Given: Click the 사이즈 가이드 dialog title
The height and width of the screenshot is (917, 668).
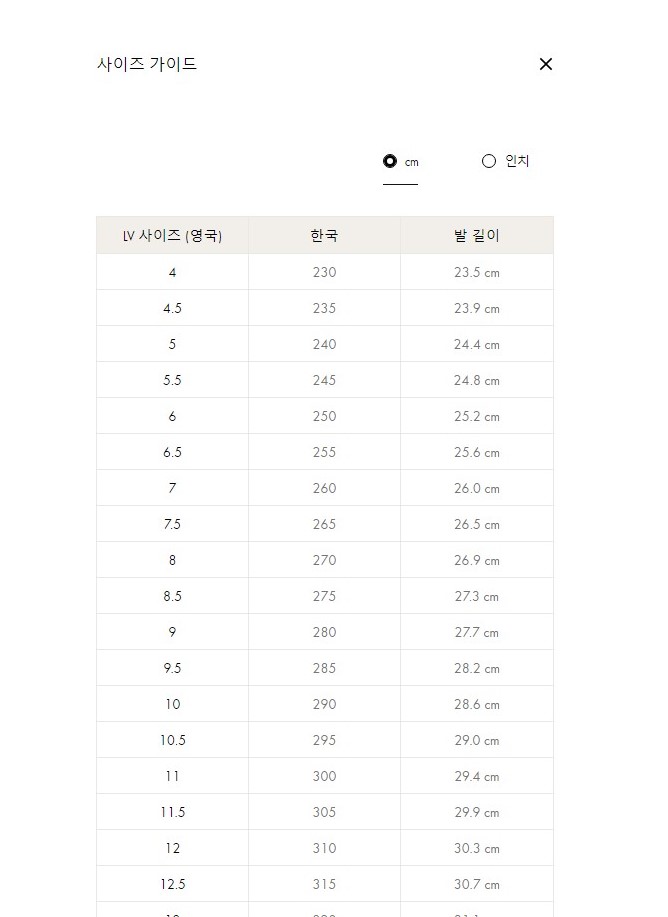Looking at the screenshot, I should (x=147, y=64).
